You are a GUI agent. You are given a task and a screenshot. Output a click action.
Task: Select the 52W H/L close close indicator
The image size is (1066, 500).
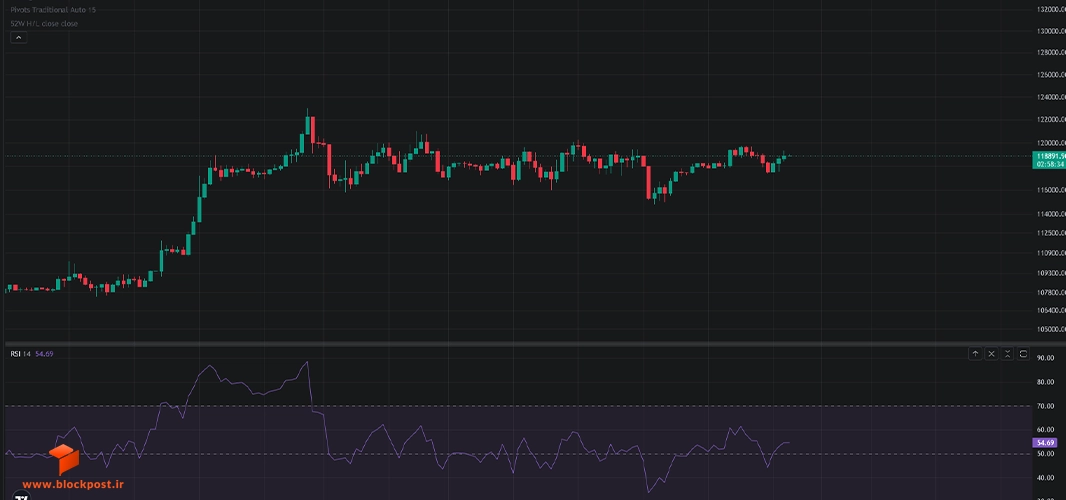tap(44, 24)
